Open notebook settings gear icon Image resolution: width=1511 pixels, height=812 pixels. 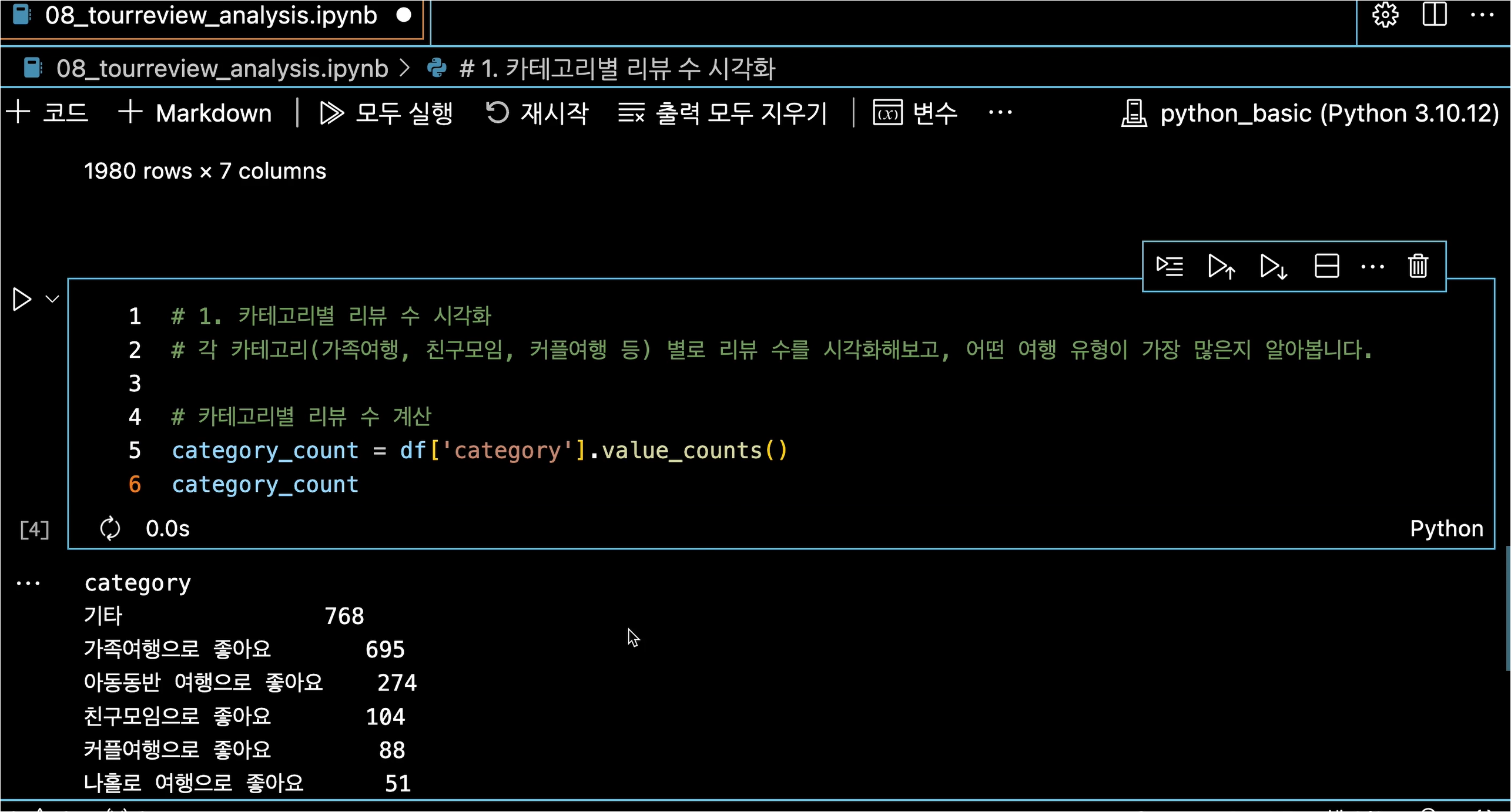pos(1385,15)
